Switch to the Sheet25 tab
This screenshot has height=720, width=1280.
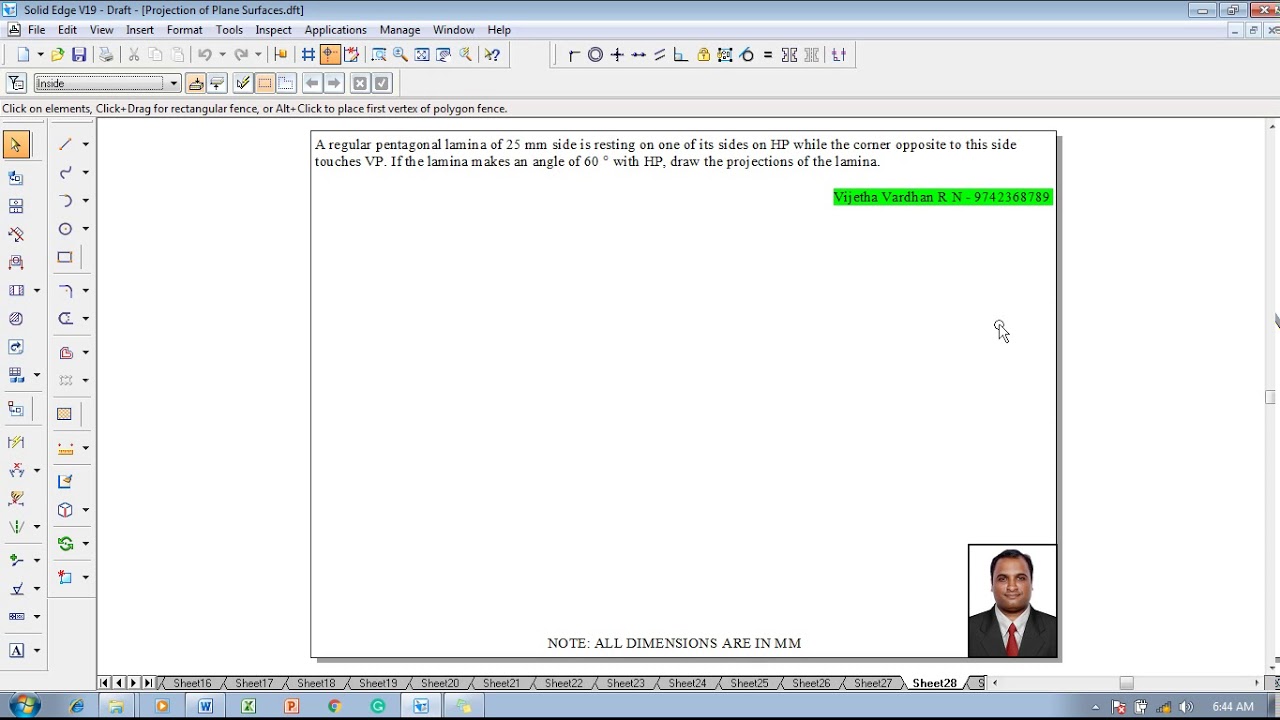point(749,683)
